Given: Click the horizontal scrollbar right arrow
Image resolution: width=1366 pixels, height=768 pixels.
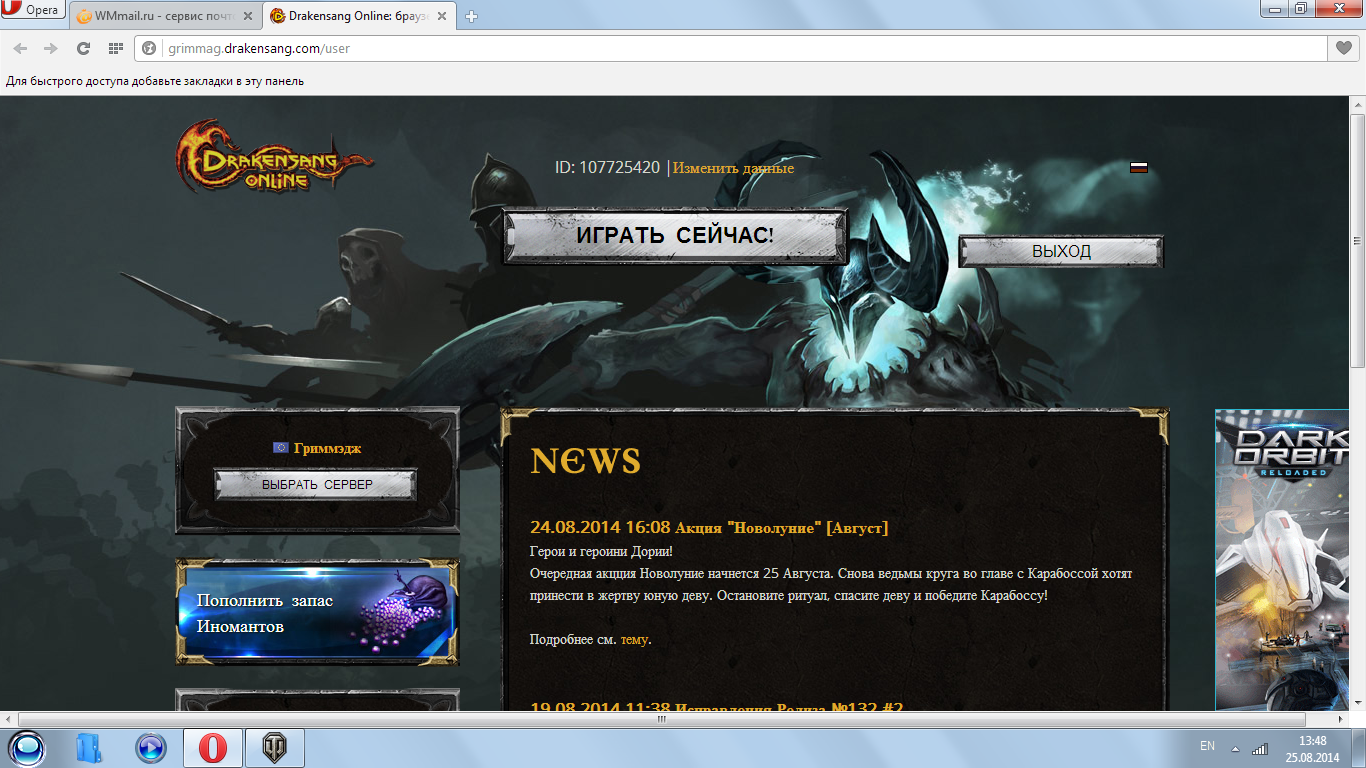Looking at the screenshot, I should pos(1342,719).
